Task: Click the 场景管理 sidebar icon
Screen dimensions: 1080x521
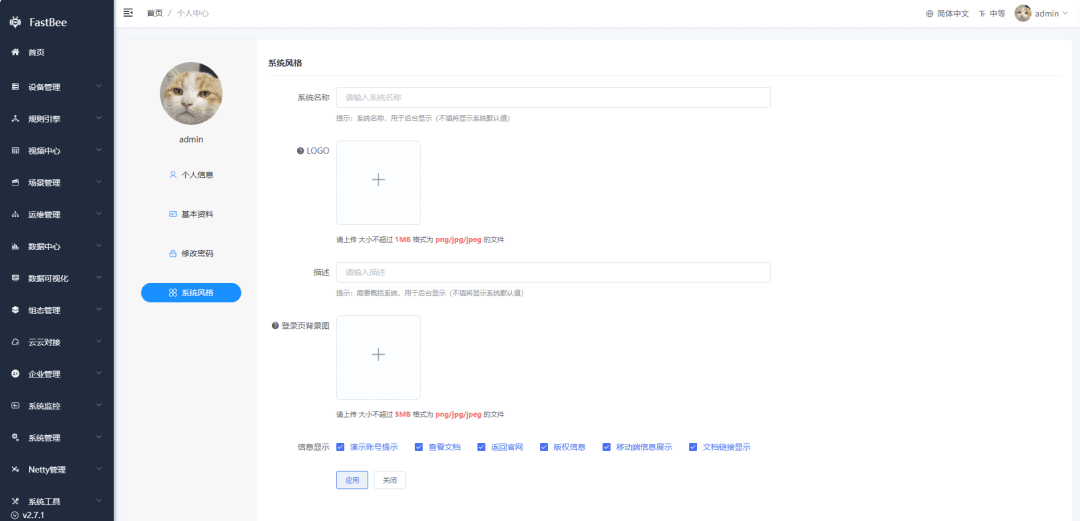Action: tap(15, 183)
